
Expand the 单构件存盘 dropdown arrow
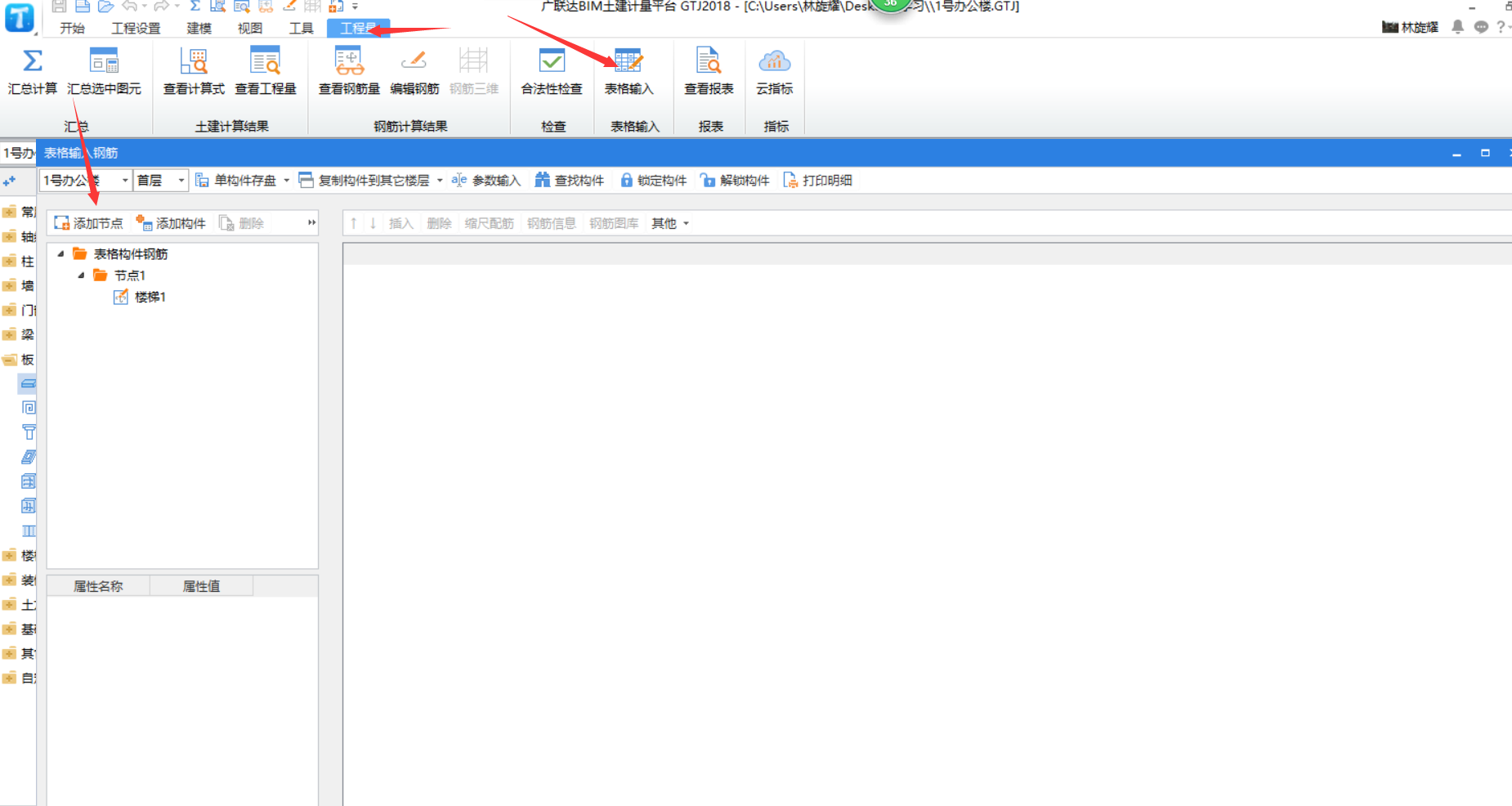pos(286,181)
